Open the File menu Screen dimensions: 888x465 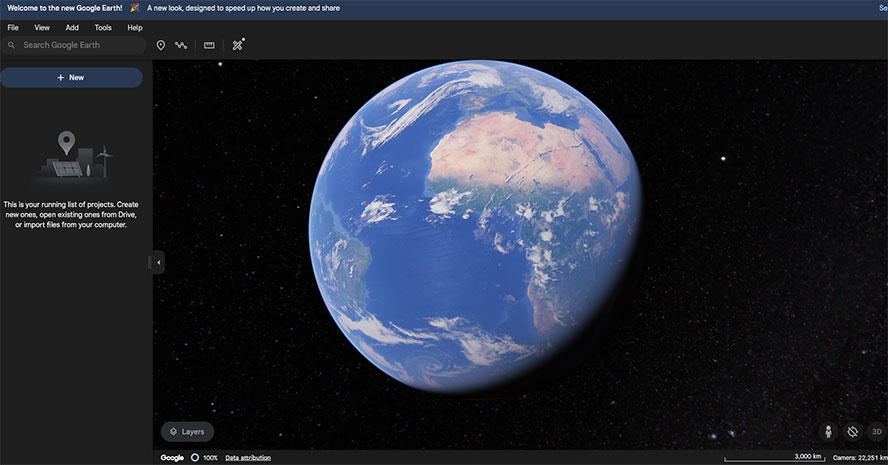(x=13, y=27)
